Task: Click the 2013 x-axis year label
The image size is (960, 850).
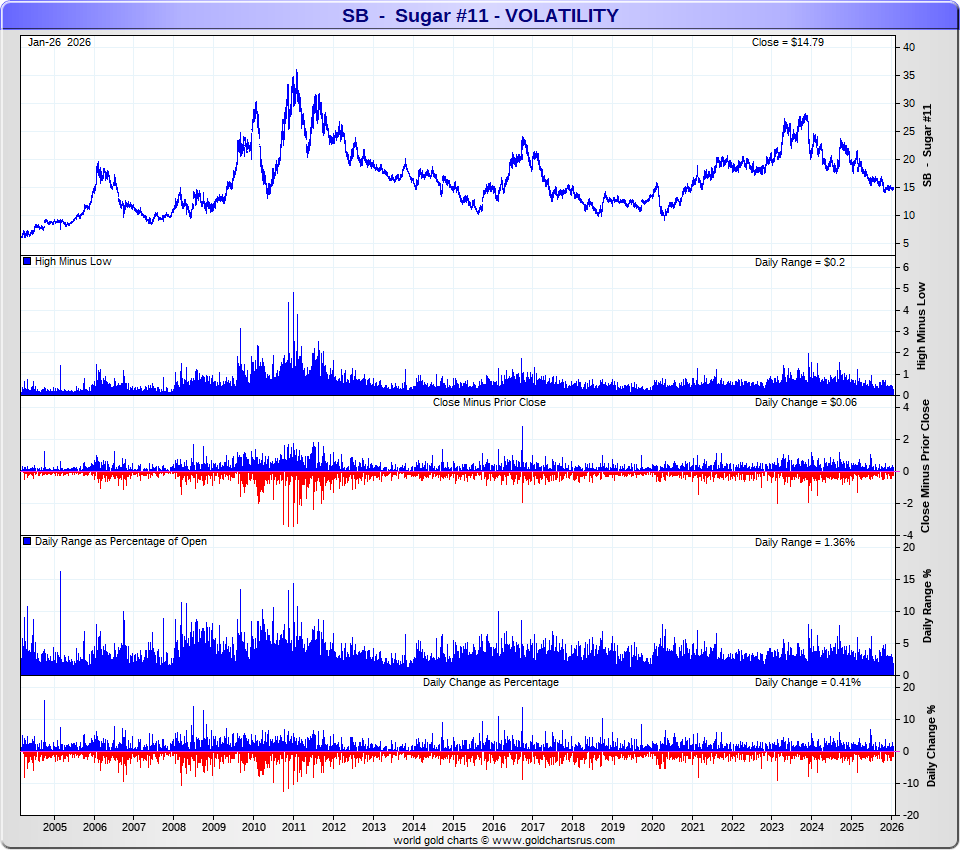Action: tap(373, 827)
